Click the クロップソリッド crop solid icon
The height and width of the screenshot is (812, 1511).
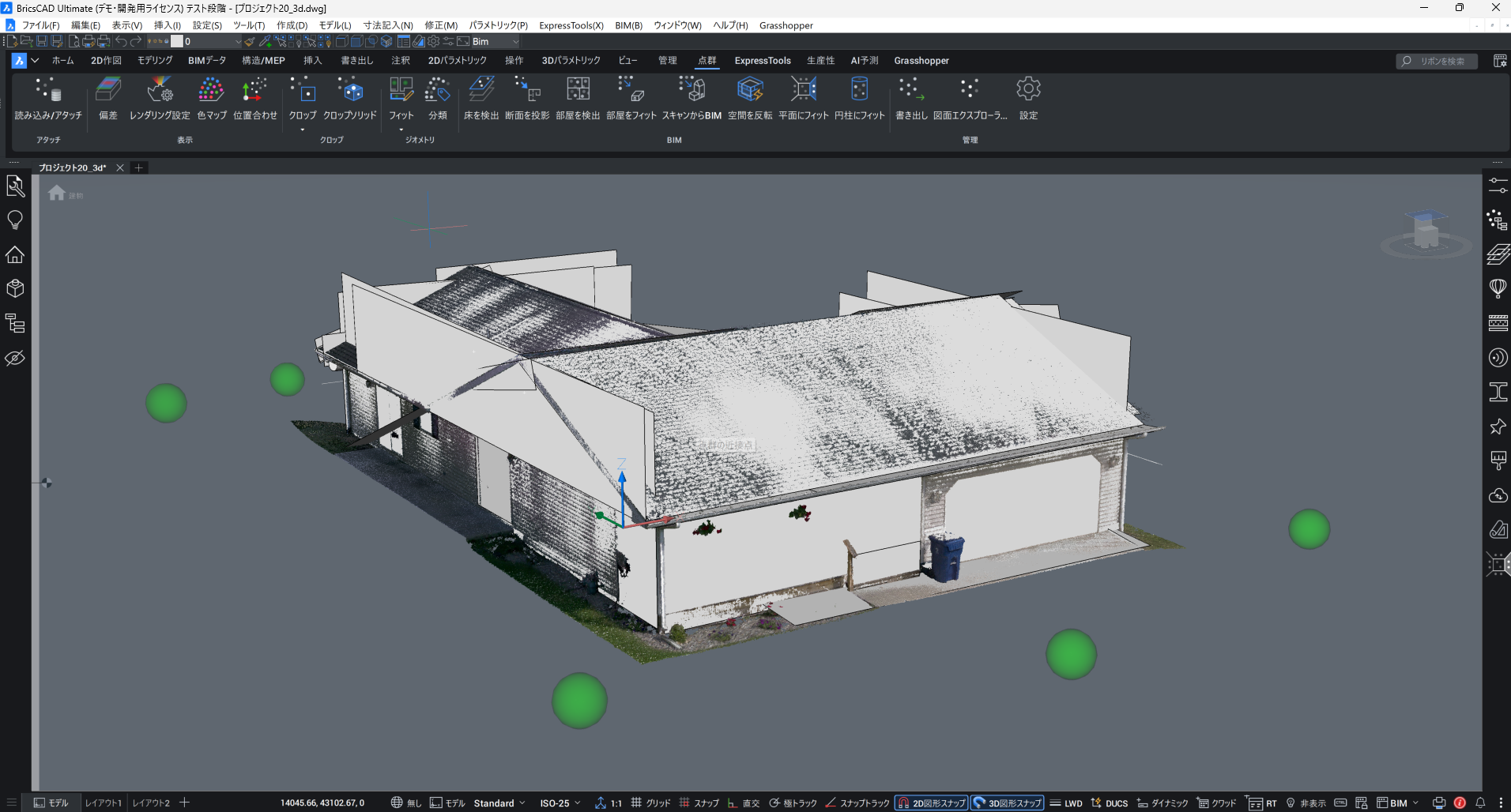tap(350, 91)
